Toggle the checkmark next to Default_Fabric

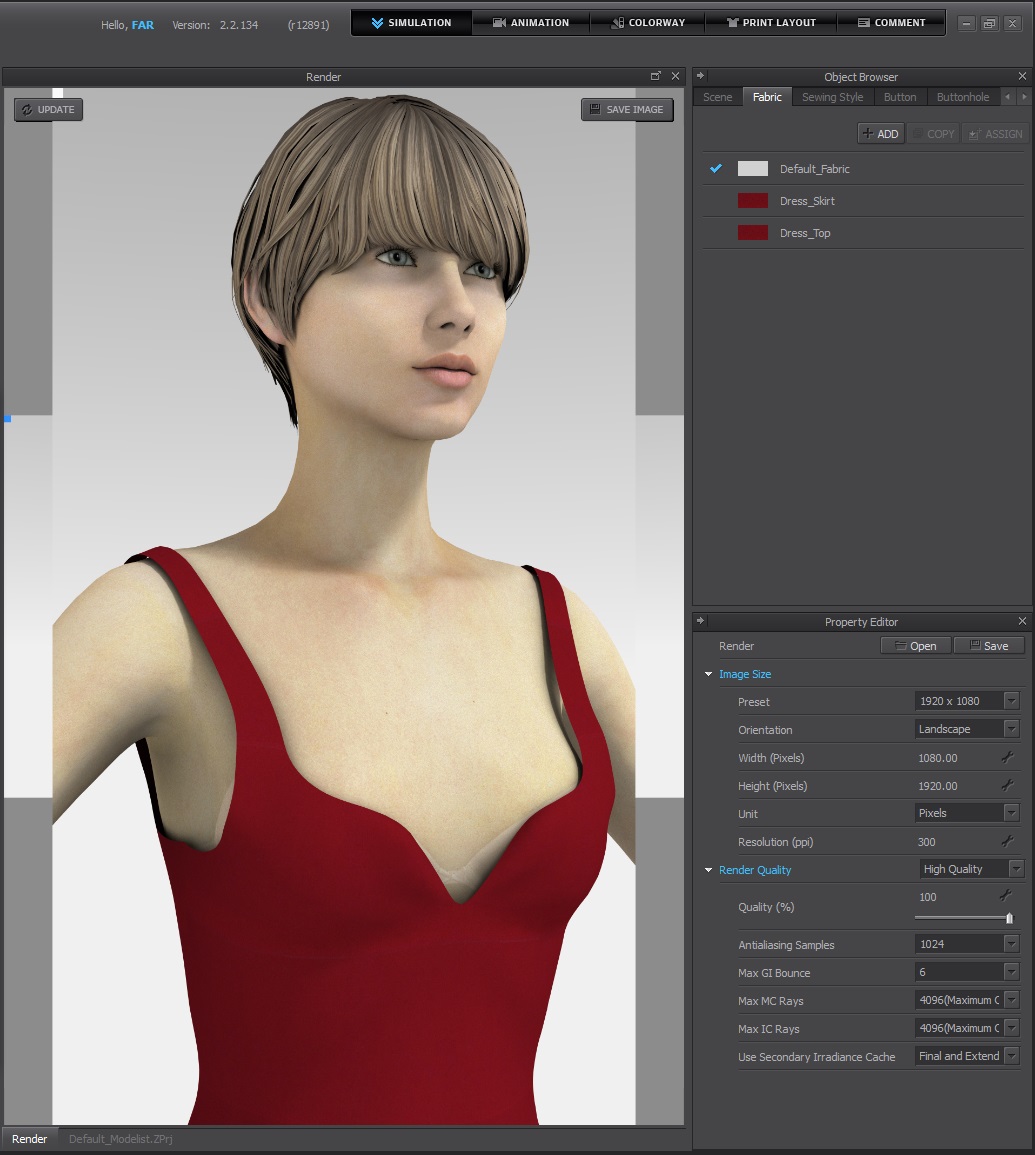[716, 169]
